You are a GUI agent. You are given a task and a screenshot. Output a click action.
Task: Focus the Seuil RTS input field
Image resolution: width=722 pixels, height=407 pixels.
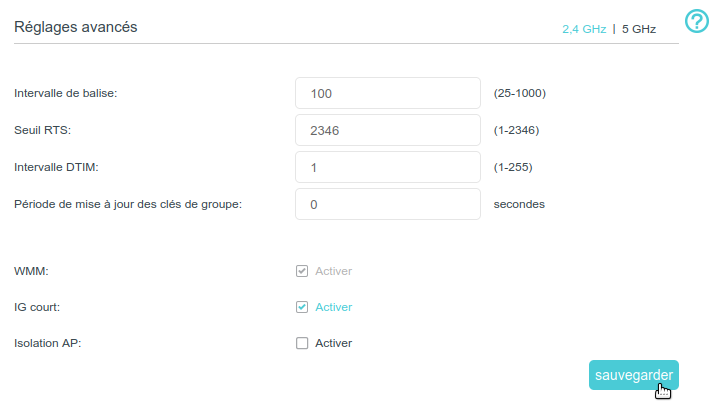(x=388, y=130)
